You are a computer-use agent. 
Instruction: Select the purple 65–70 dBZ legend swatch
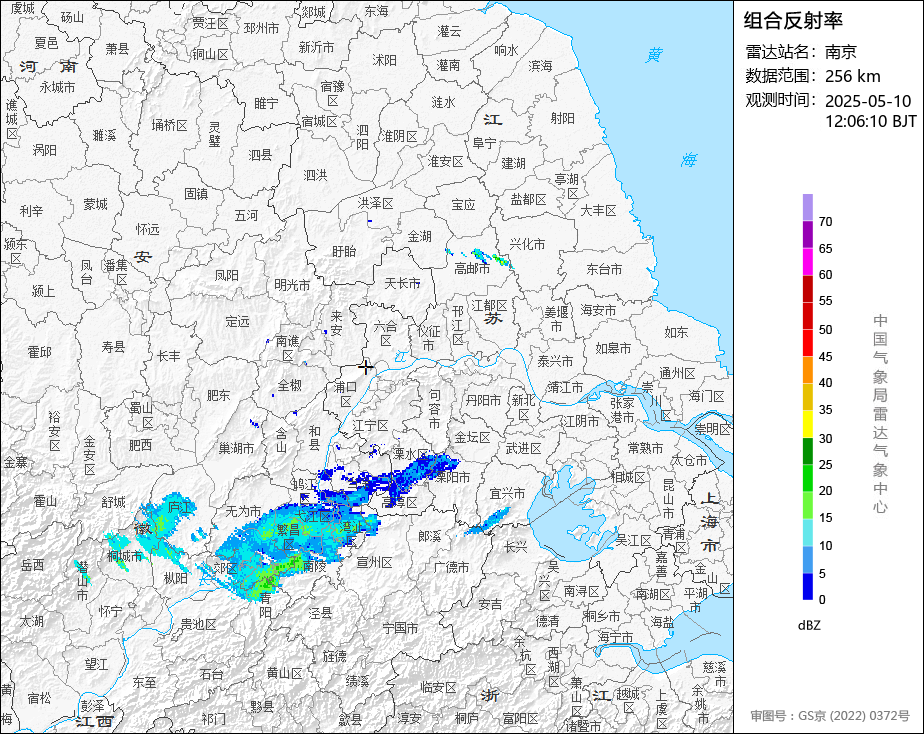pos(807,234)
